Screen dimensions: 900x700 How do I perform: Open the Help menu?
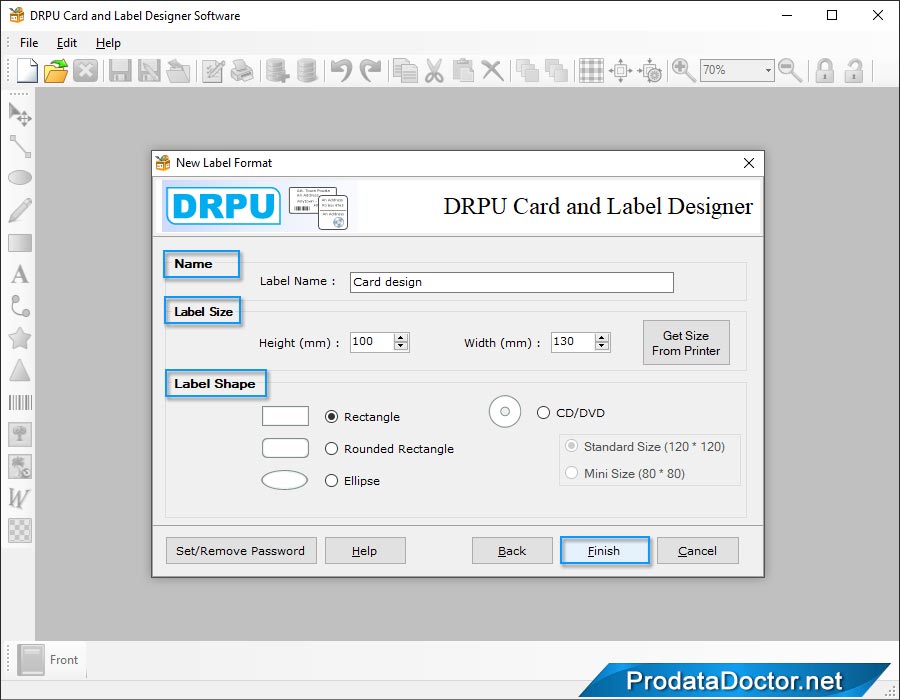click(x=108, y=43)
